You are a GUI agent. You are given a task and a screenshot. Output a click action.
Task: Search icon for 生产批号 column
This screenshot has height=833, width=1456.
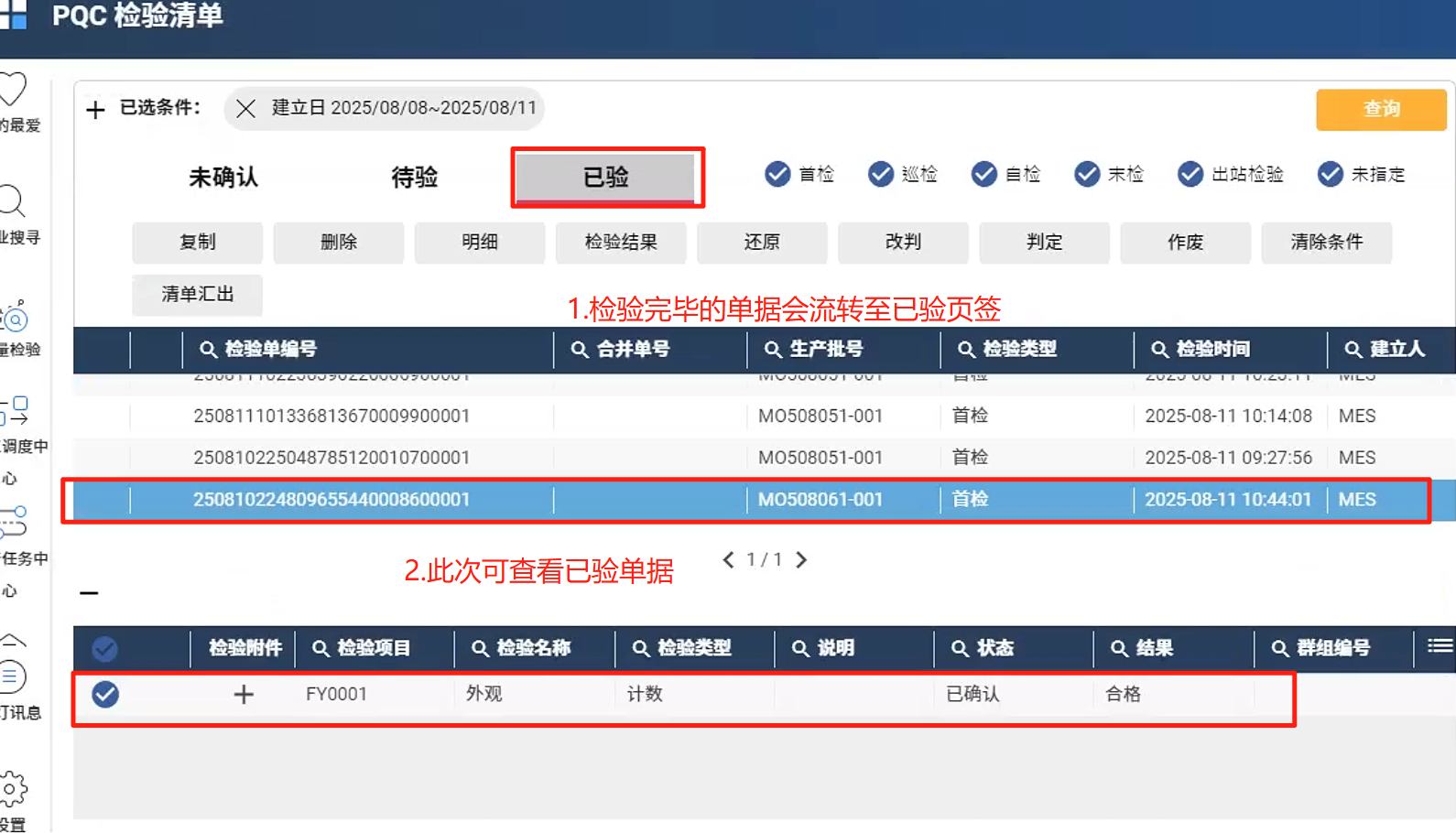(x=773, y=350)
